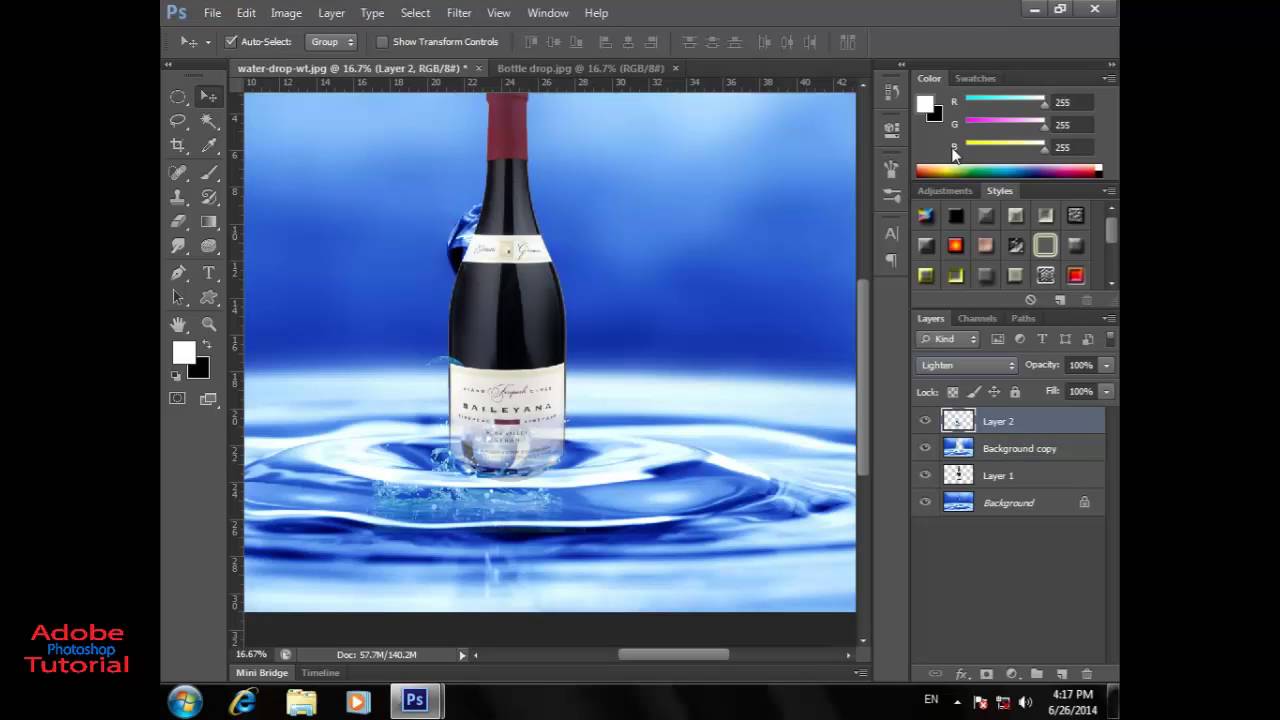Open Layers panel options menu

tap(1108, 319)
